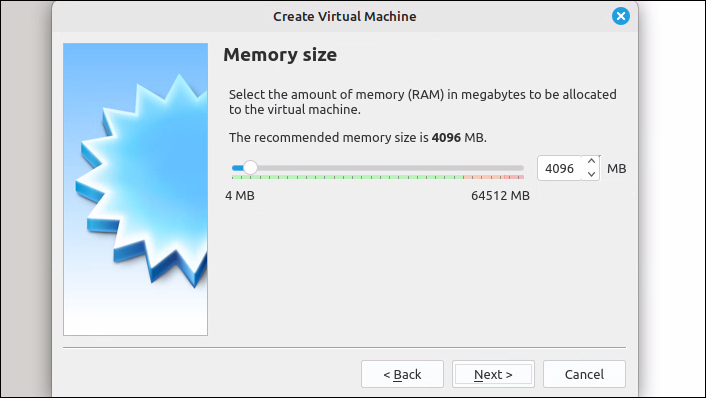Click the 'Select the amount of memory' description
Viewport: 706px width, 398px height.
[422, 102]
